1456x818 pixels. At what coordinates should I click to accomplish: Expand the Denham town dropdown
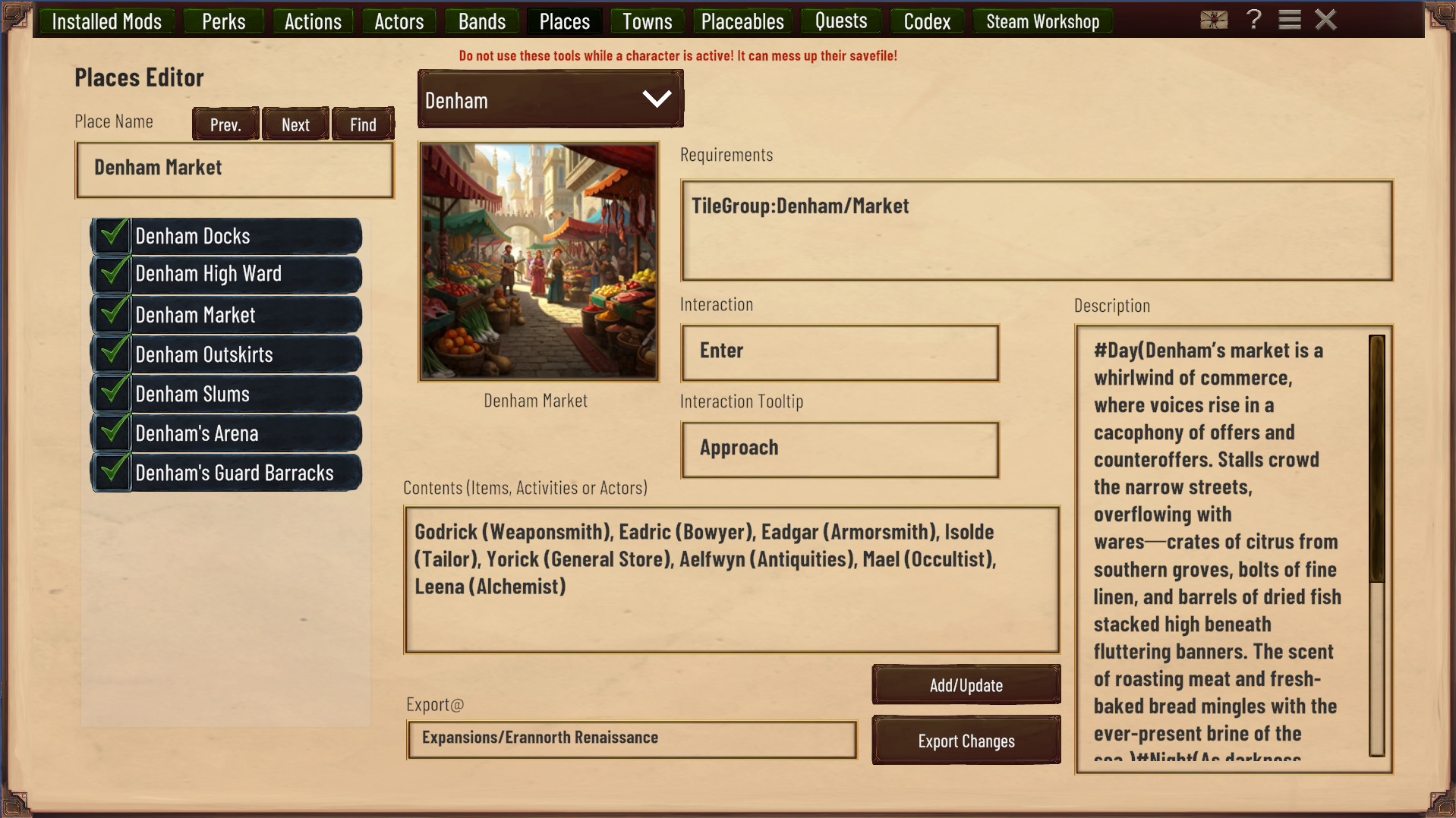[550, 99]
